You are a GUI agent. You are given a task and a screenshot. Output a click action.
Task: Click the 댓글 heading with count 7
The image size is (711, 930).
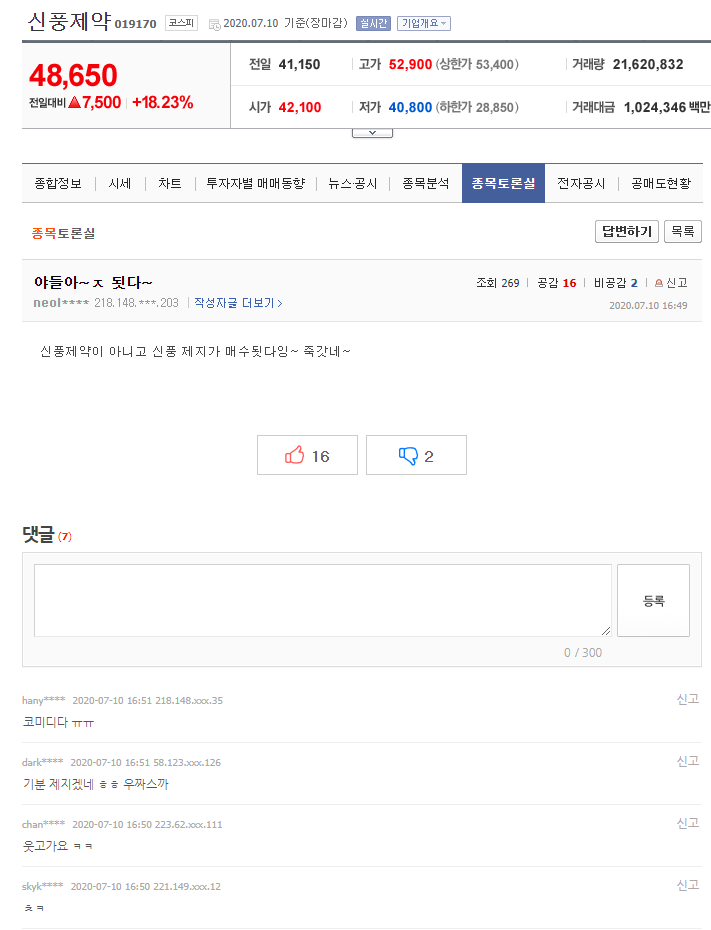point(47,534)
